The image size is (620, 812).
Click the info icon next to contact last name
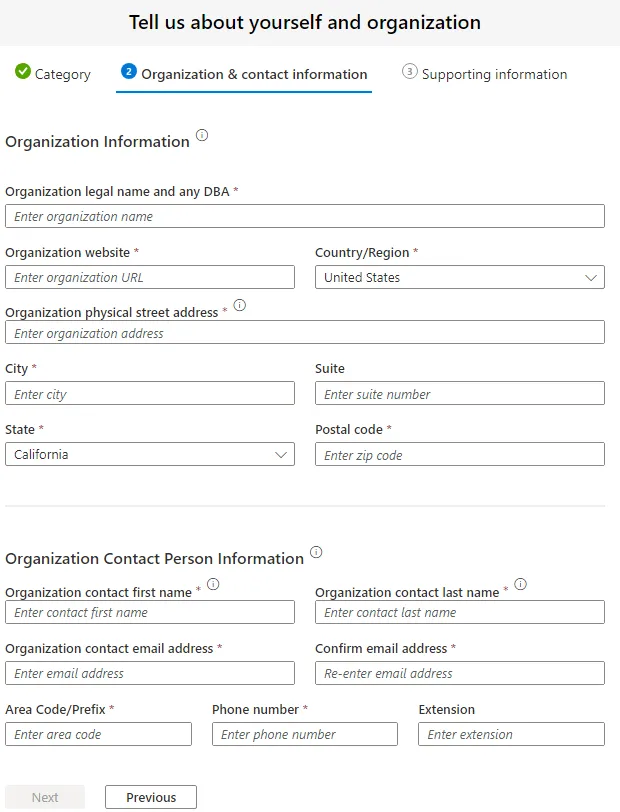pos(521,585)
